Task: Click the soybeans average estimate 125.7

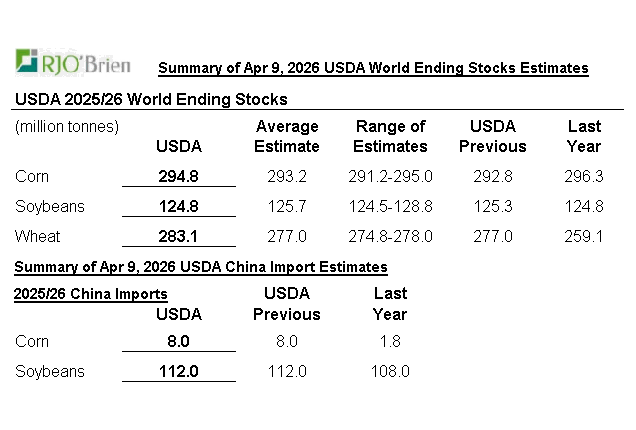Action: point(287,207)
